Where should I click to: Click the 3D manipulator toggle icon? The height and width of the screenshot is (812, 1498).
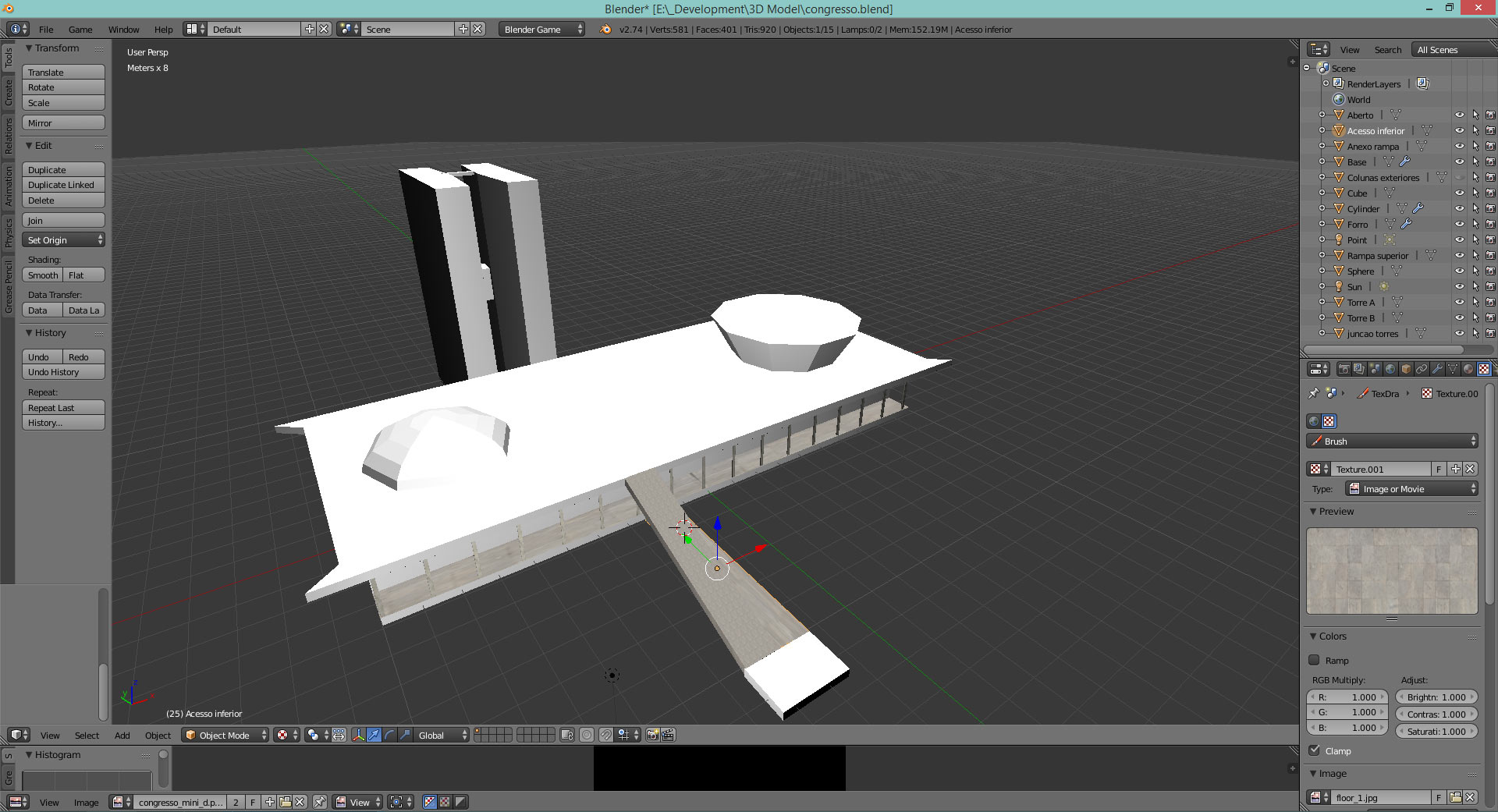(x=359, y=735)
